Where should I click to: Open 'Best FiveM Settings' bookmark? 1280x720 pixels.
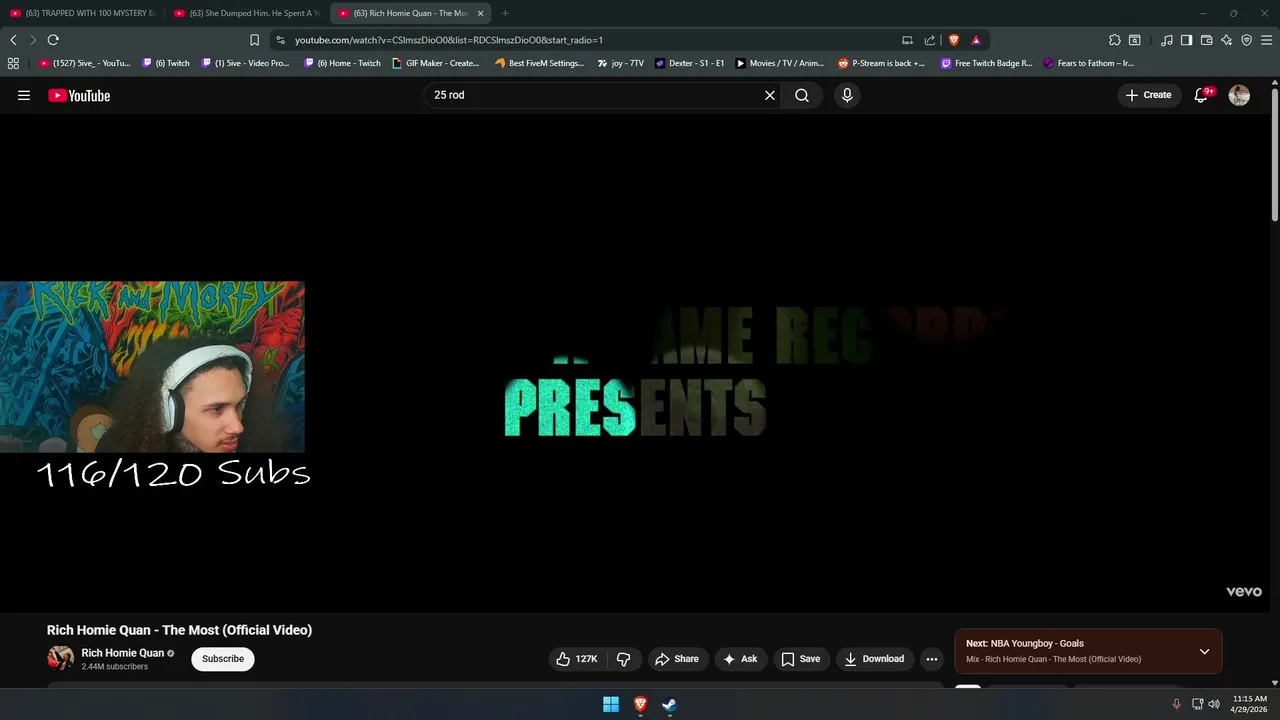[x=540, y=63]
